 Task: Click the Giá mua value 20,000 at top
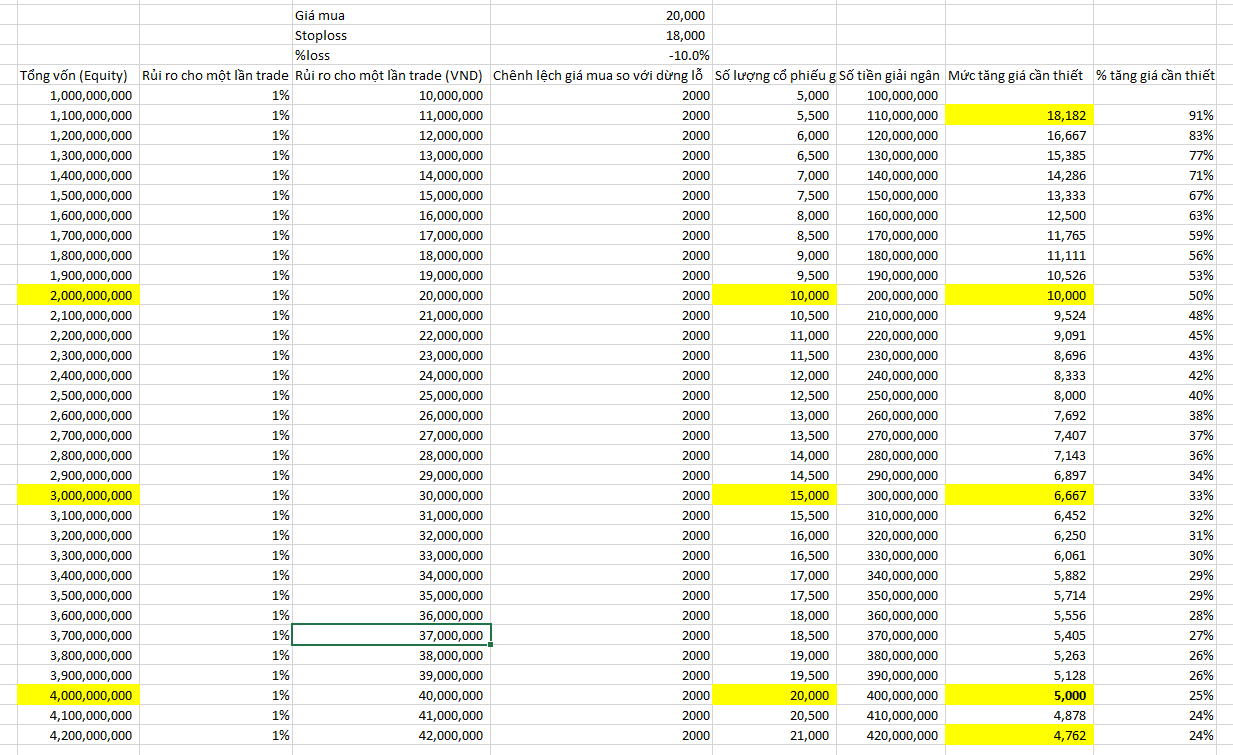point(602,15)
